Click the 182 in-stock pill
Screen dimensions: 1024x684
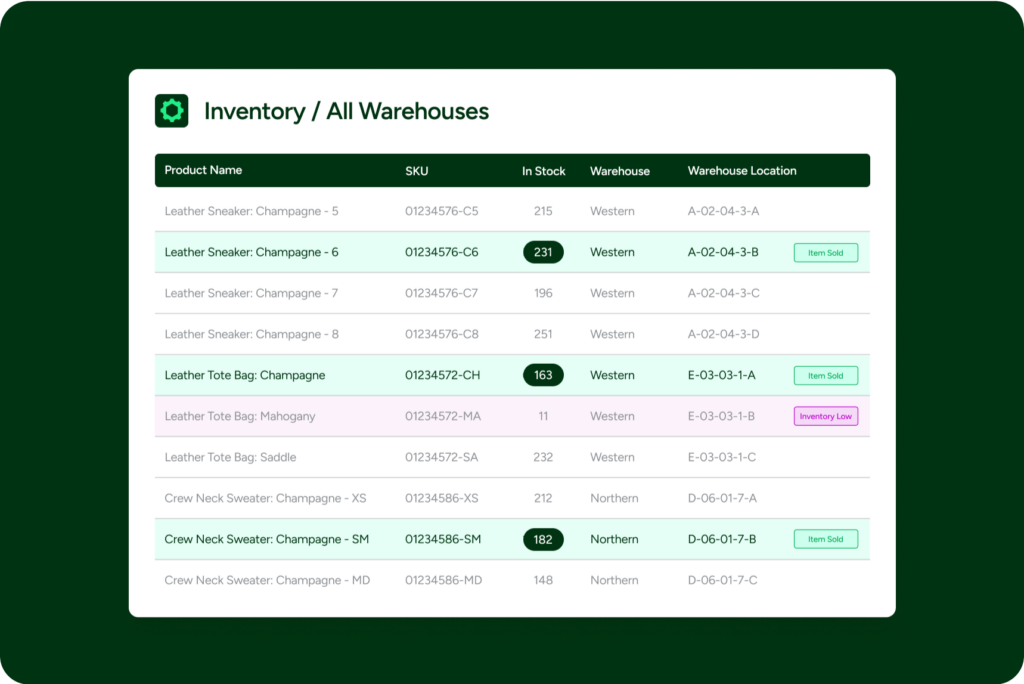point(543,539)
